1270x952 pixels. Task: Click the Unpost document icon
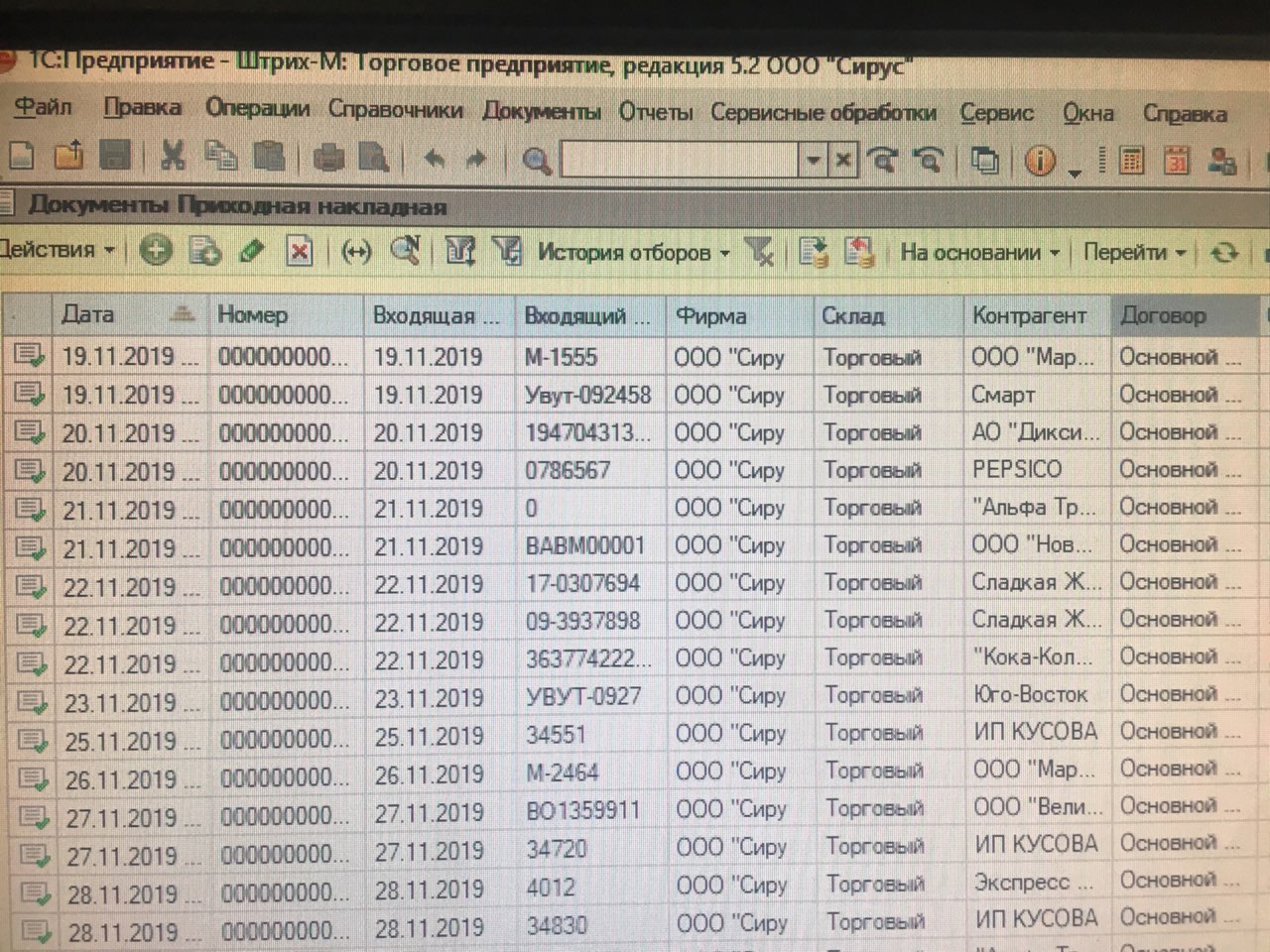(860, 253)
